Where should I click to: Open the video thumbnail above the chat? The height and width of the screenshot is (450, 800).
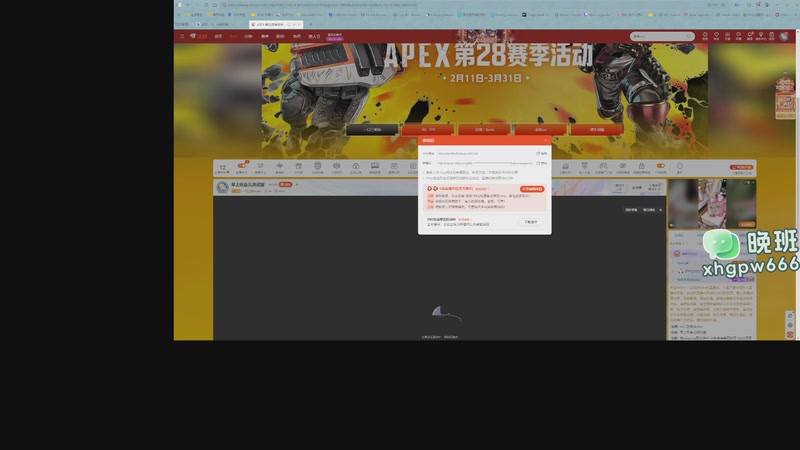(x=712, y=204)
